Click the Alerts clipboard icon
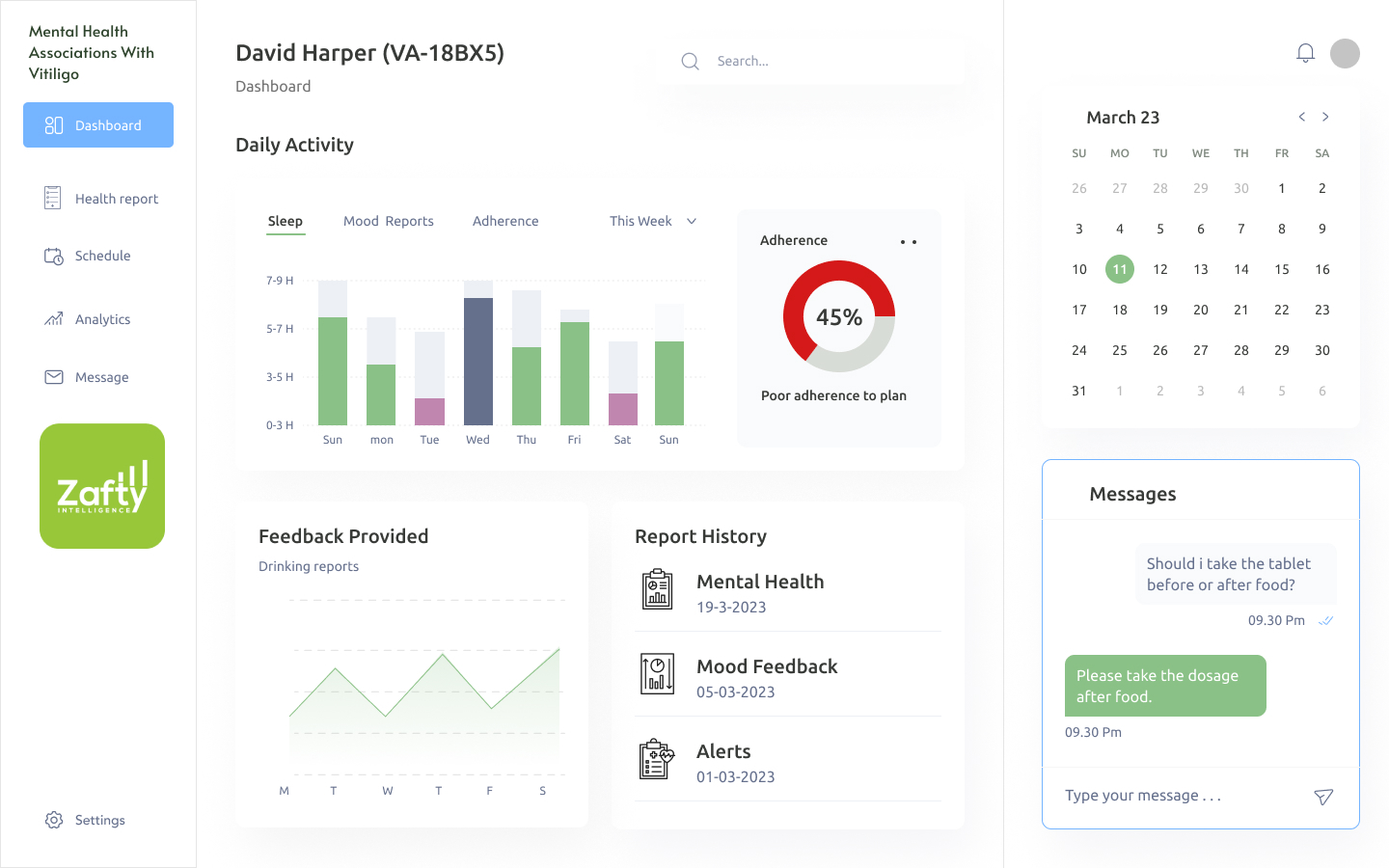 (x=657, y=759)
